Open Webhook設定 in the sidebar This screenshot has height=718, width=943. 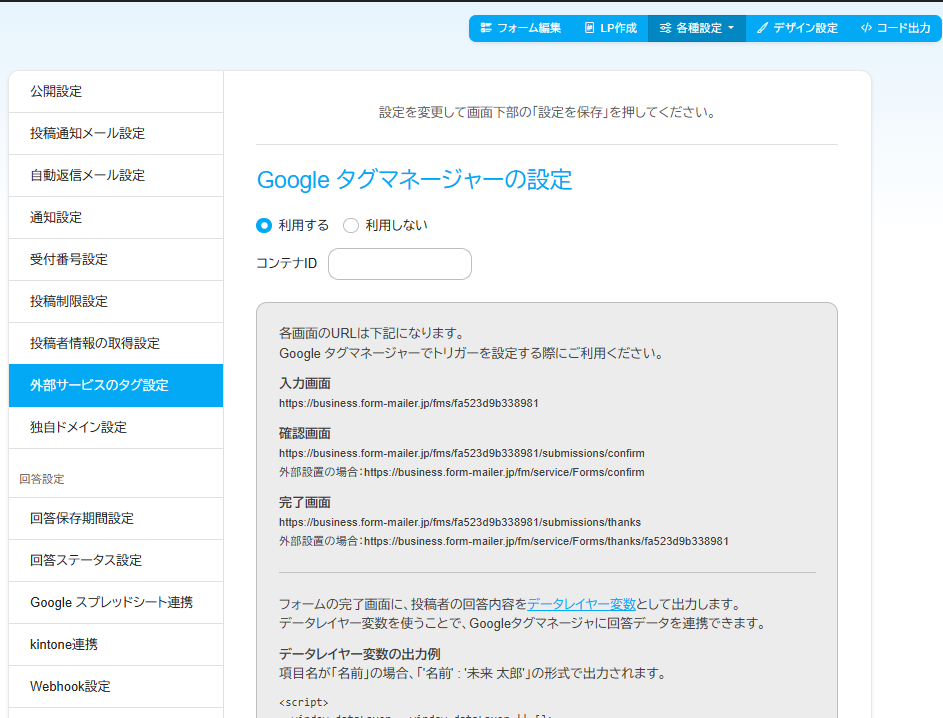click(116, 687)
